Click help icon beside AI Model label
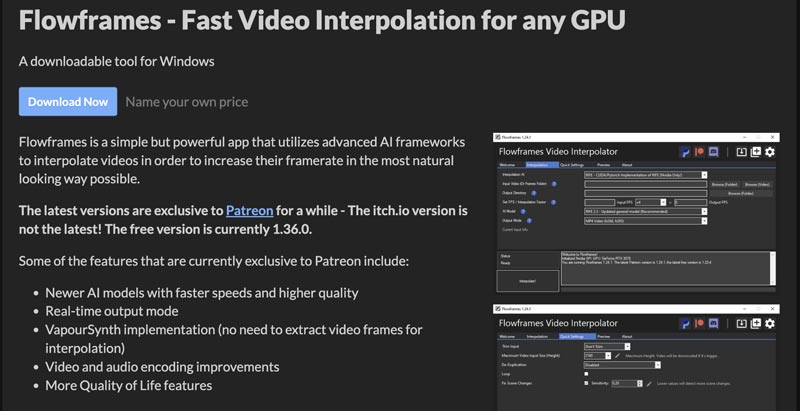 point(523,211)
